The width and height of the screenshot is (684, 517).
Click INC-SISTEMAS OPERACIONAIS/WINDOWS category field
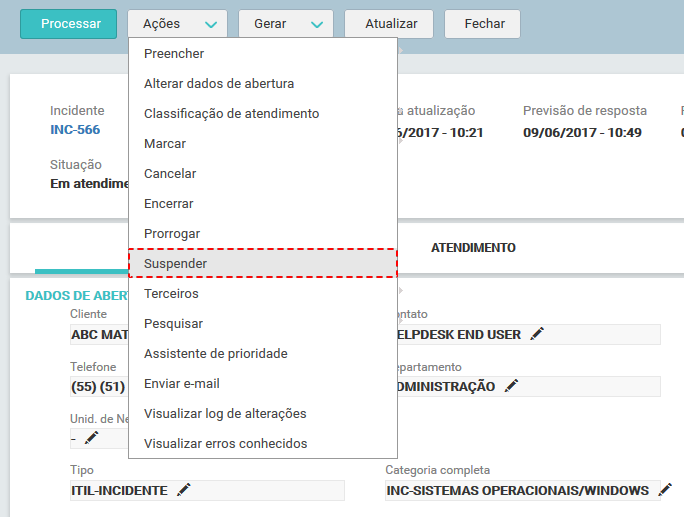(523, 490)
